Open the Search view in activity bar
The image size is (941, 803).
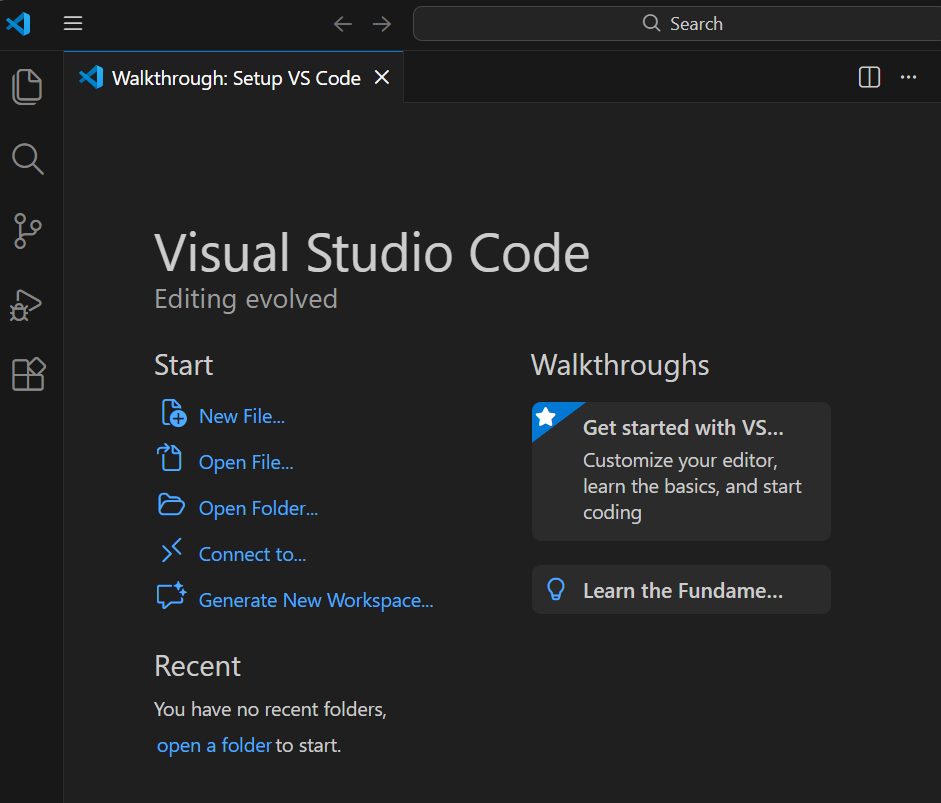[28, 159]
